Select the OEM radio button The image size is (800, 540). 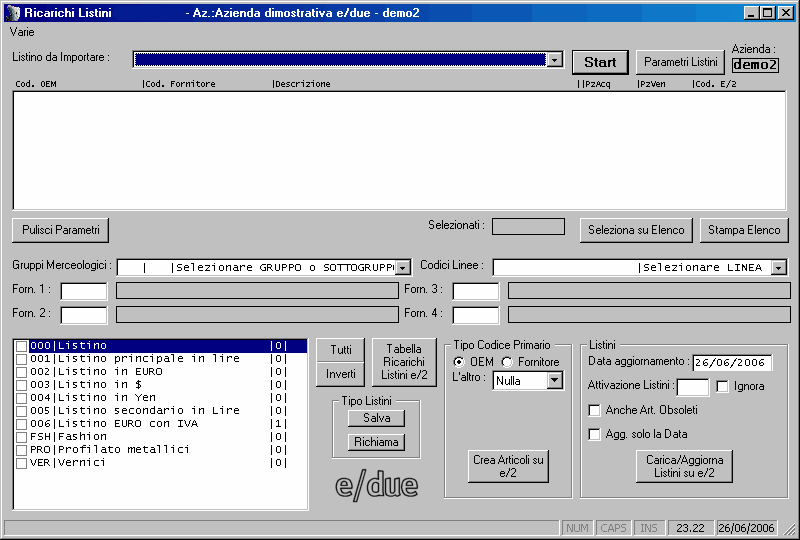tap(459, 362)
